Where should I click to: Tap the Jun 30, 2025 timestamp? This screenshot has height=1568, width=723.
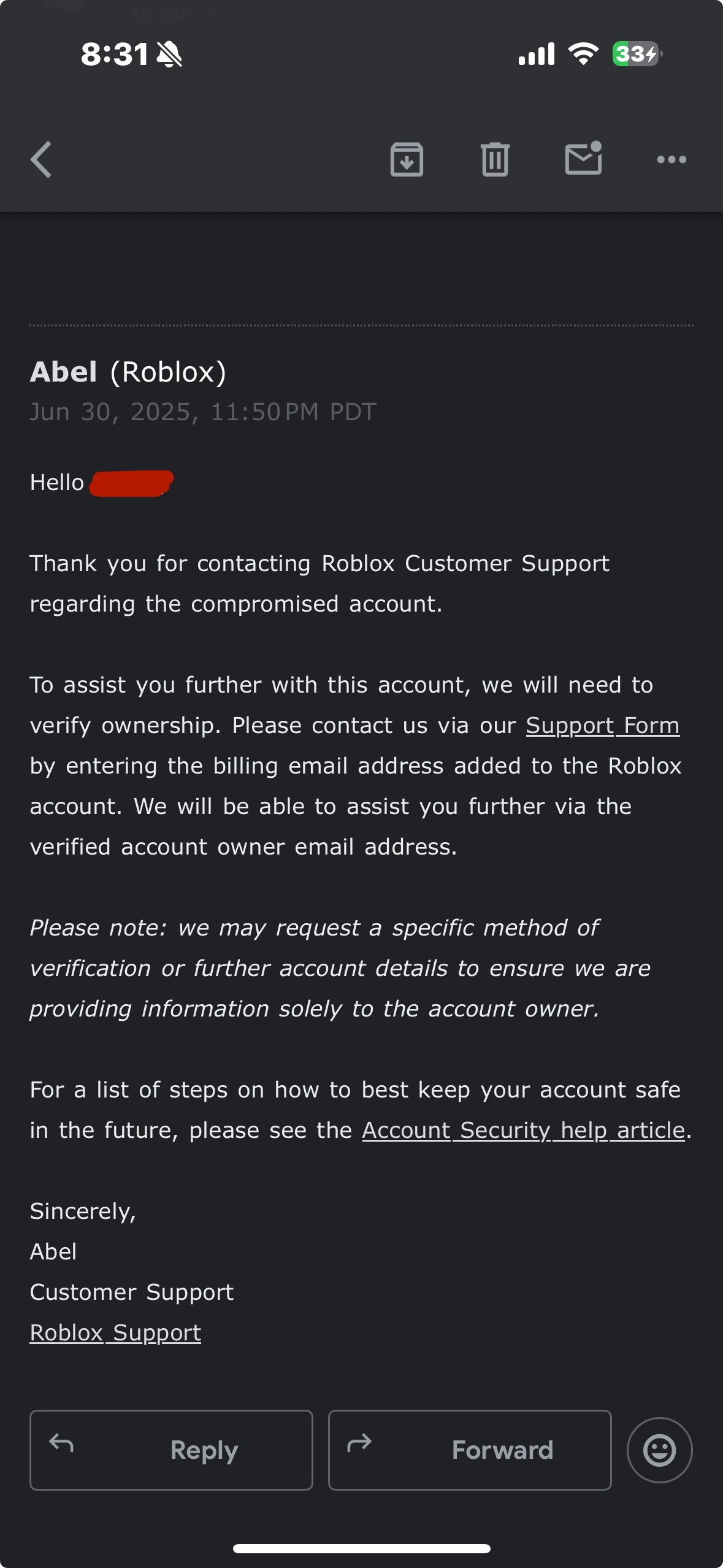pos(203,412)
